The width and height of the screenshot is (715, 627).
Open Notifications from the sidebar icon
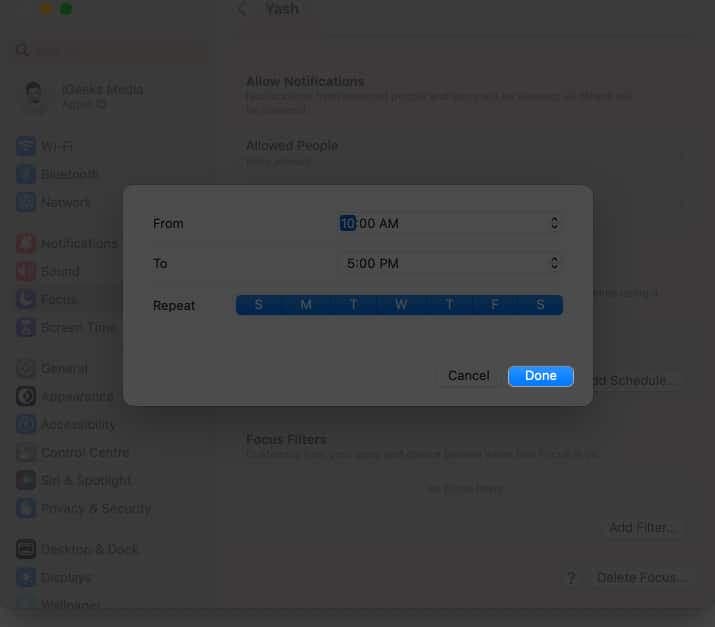26,244
